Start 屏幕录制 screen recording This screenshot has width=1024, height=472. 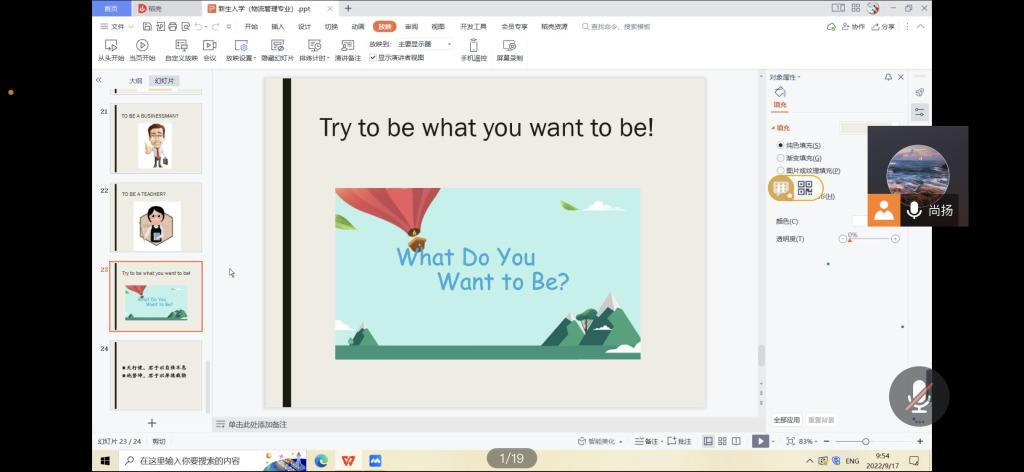tap(509, 45)
